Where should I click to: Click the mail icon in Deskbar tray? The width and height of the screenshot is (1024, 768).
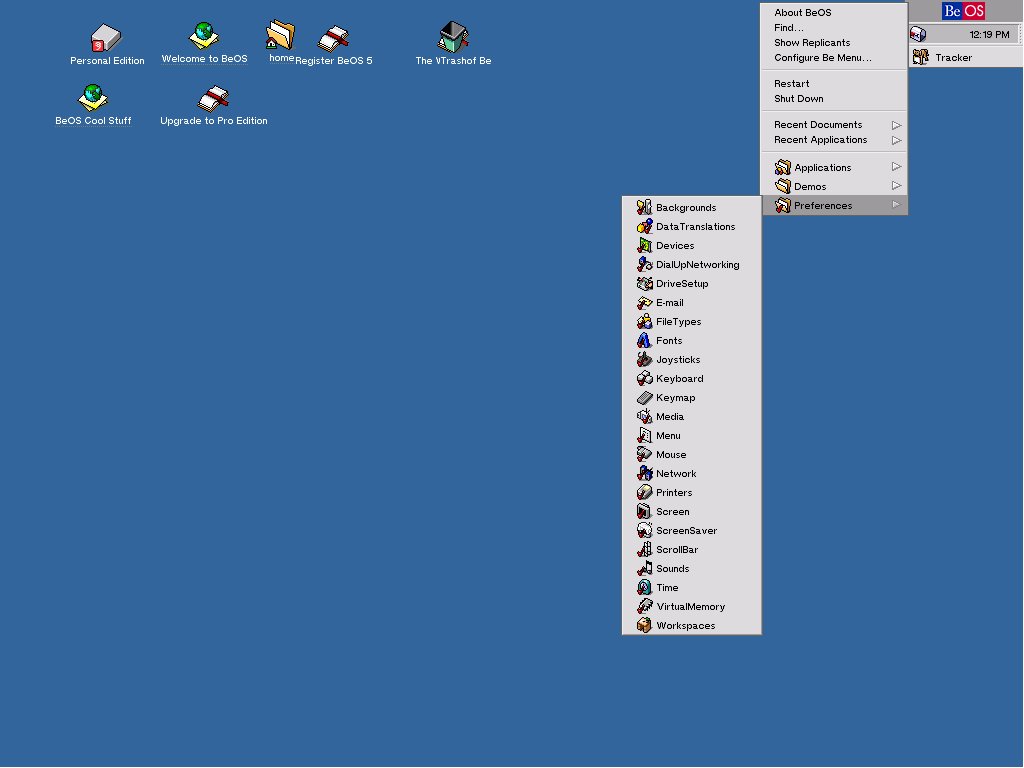click(918, 34)
